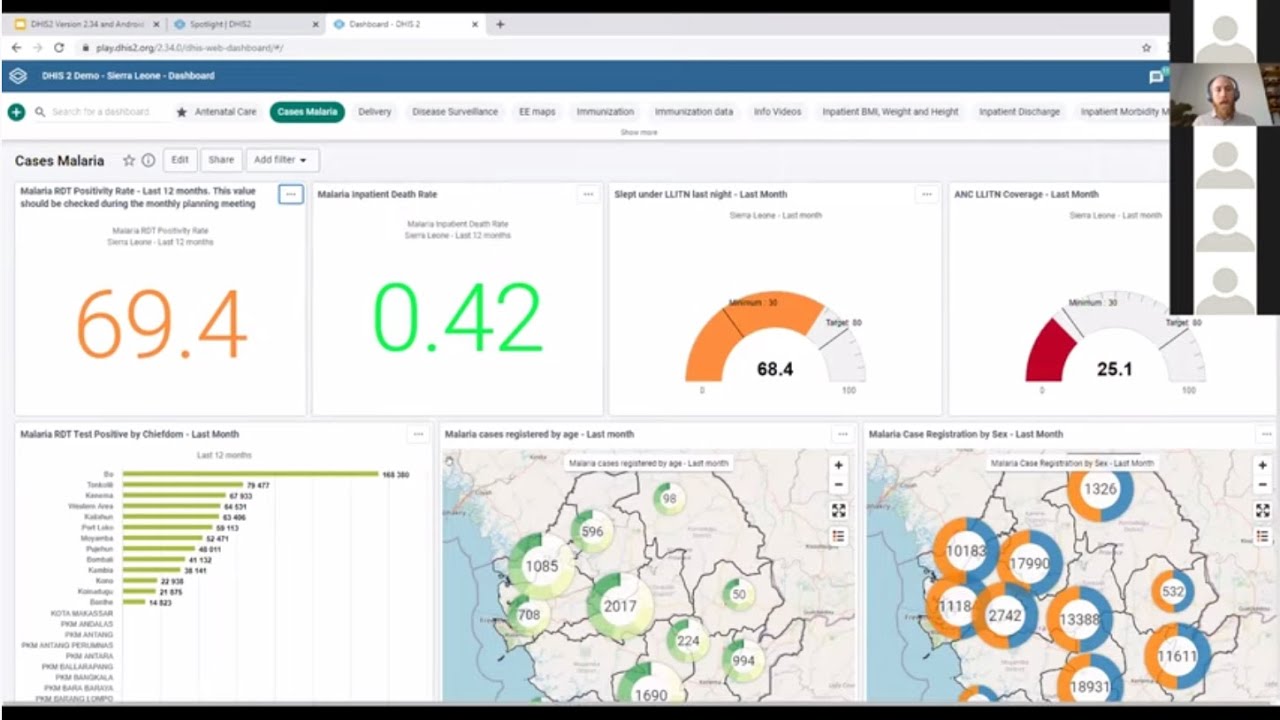Screen dimensions: 1280x720
Task: Click the dashboard search magnifier icon
Action: (x=40, y=112)
